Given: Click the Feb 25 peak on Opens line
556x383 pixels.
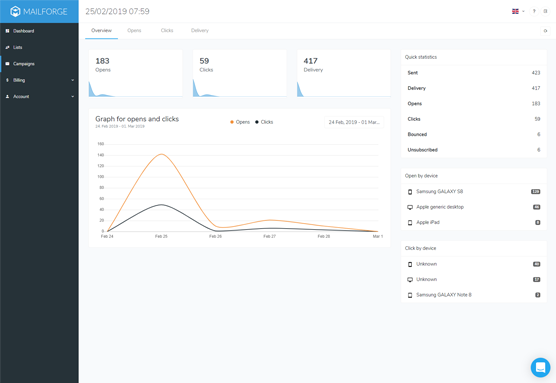Looking at the screenshot, I should [161, 154].
